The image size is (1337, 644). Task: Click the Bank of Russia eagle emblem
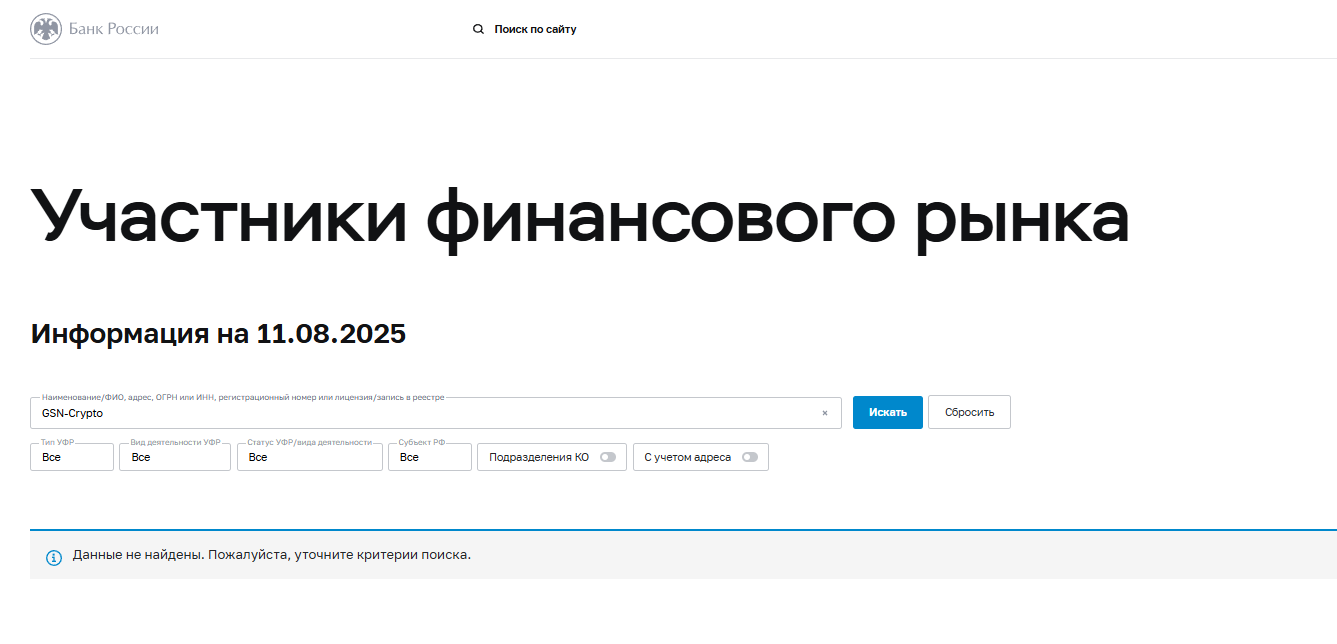point(46,29)
